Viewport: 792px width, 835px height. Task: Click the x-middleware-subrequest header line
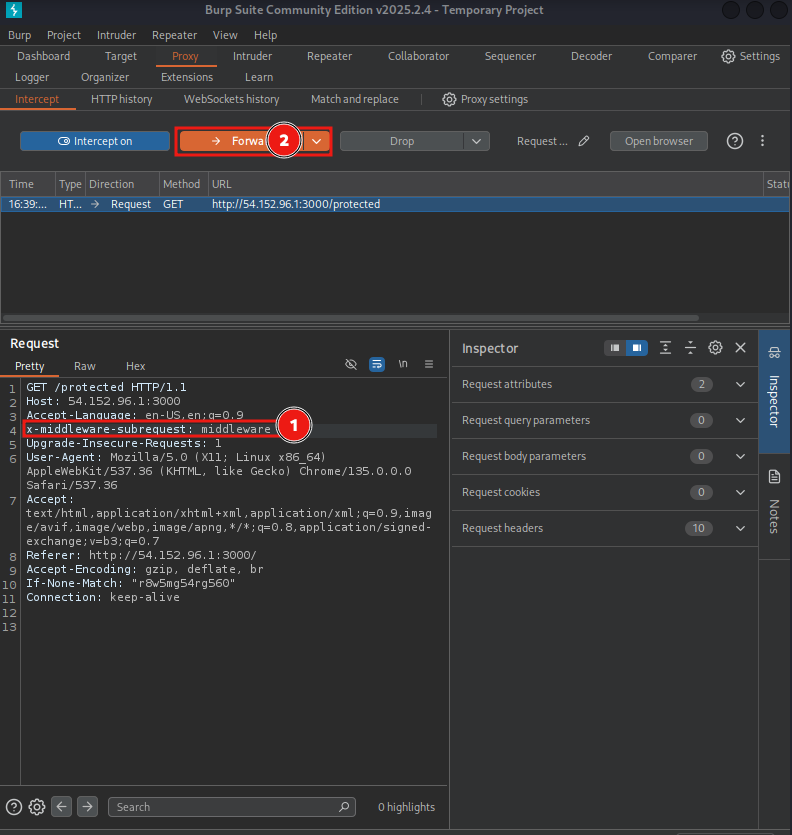click(149, 429)
